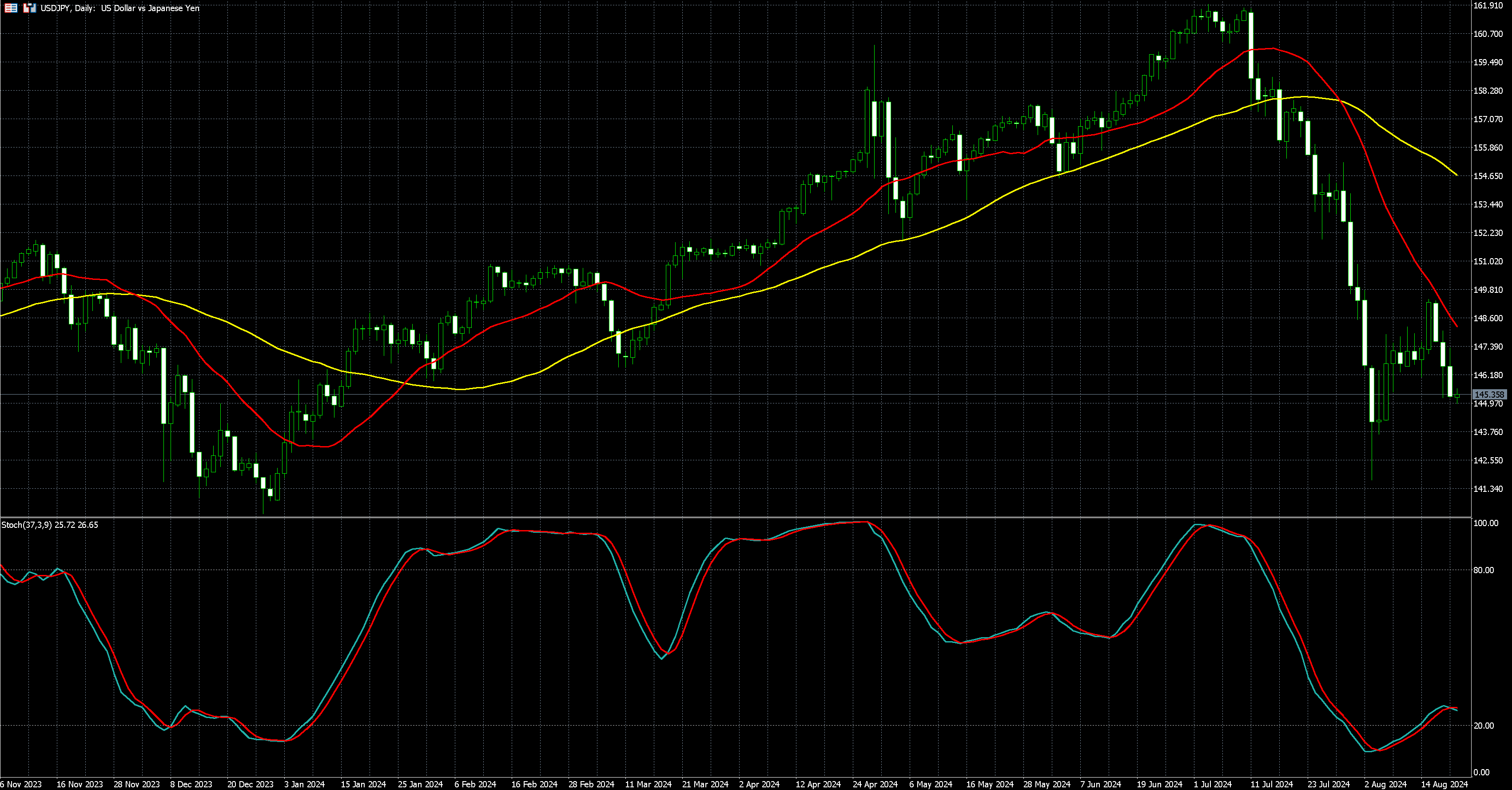
Task: Click the current price tag 145.358
Action: [x=1489, y=395]
